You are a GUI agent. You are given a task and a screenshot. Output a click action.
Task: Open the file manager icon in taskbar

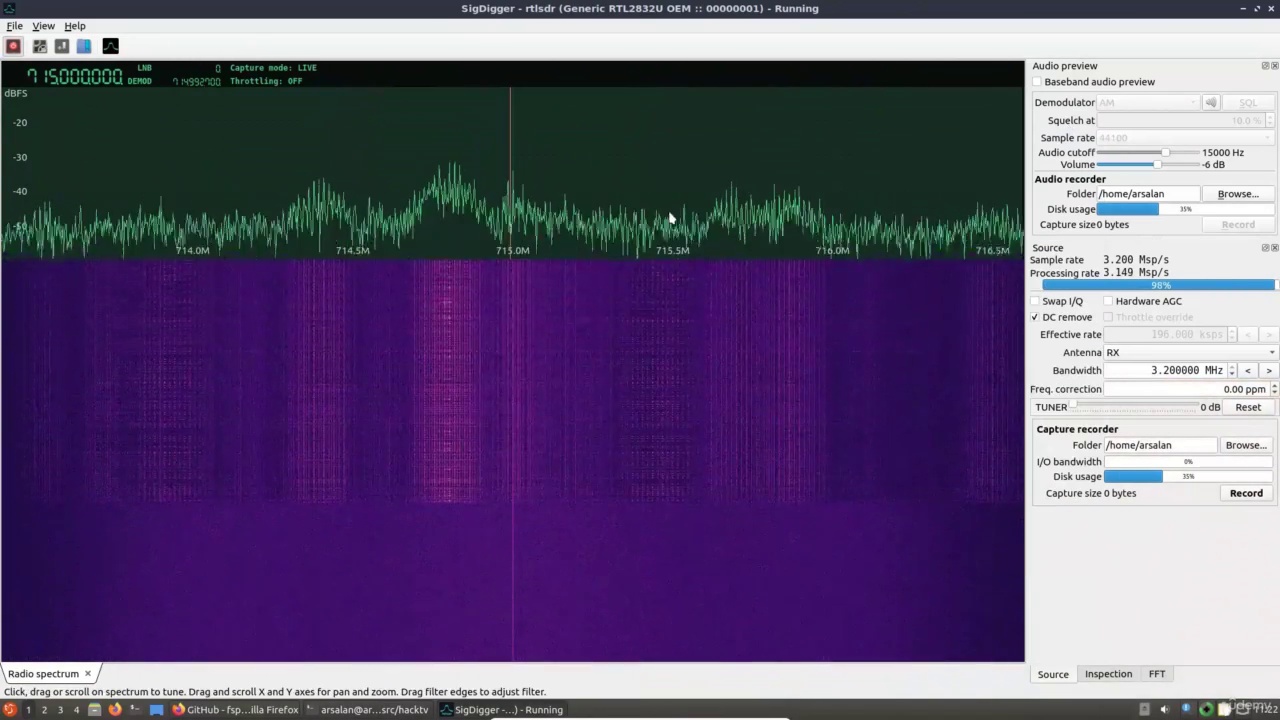pyautogui.click(x=95, y=710)
